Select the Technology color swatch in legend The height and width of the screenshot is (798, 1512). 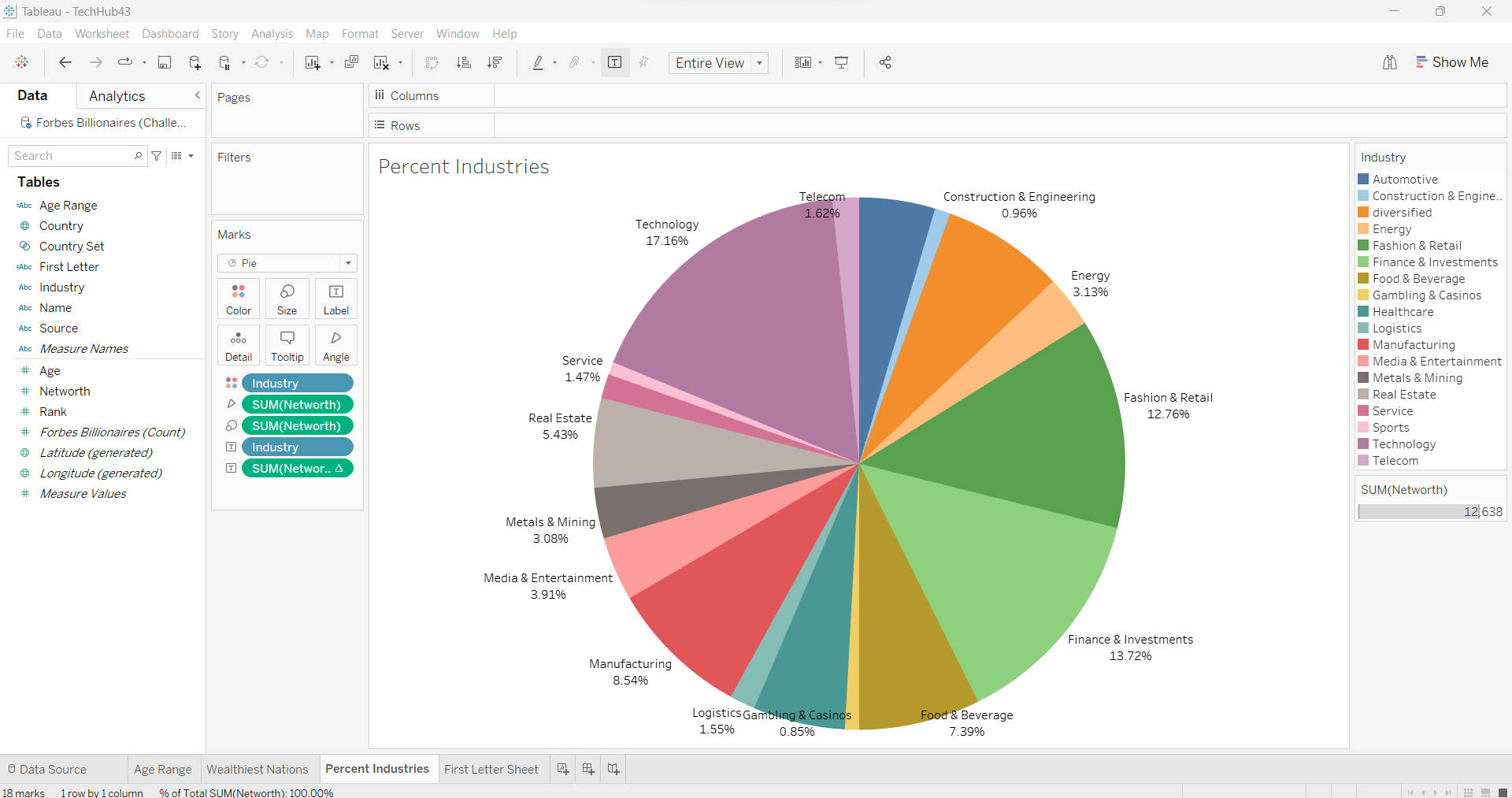tap(1363, 444)
